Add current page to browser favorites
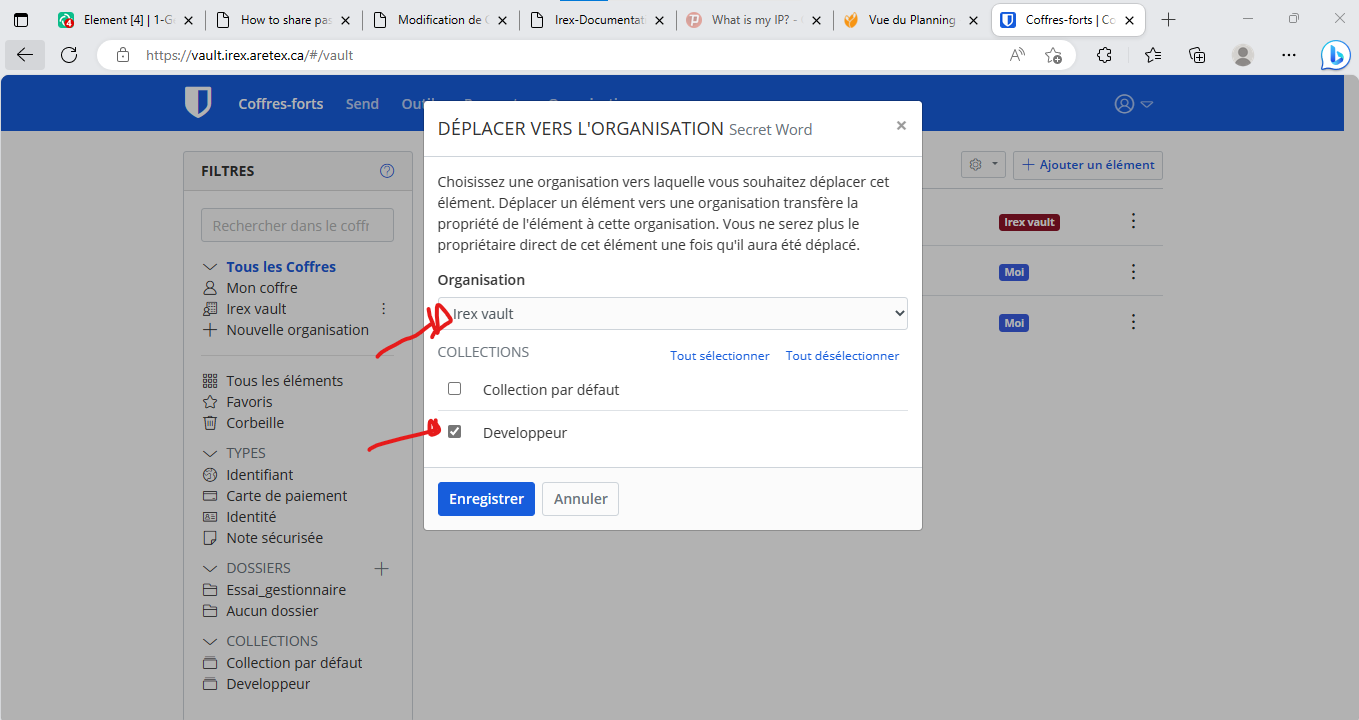1359x720 pixels. 1053,55
